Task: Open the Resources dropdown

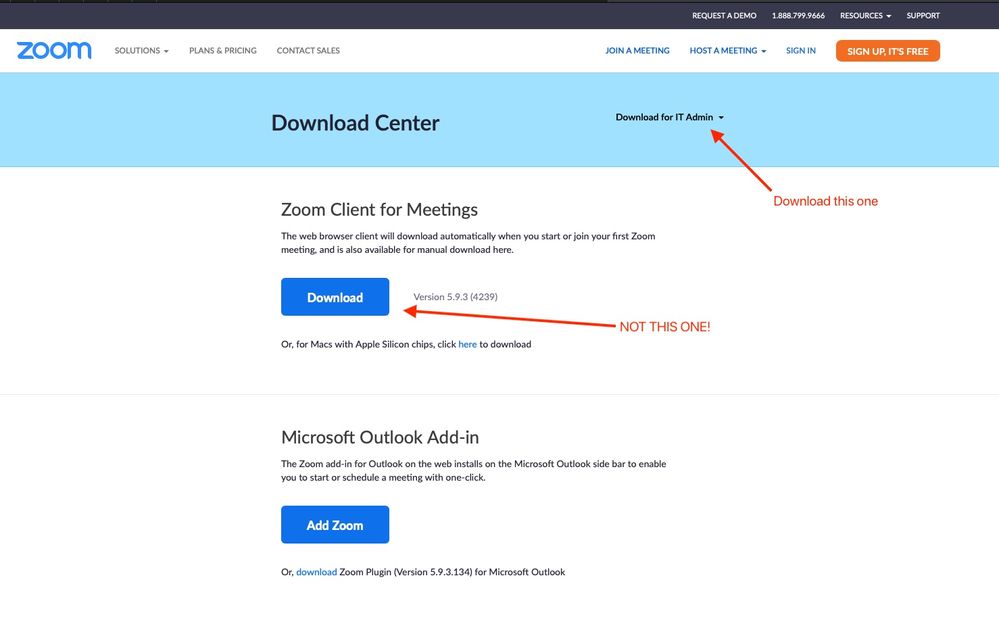Action: coord(865,15)
